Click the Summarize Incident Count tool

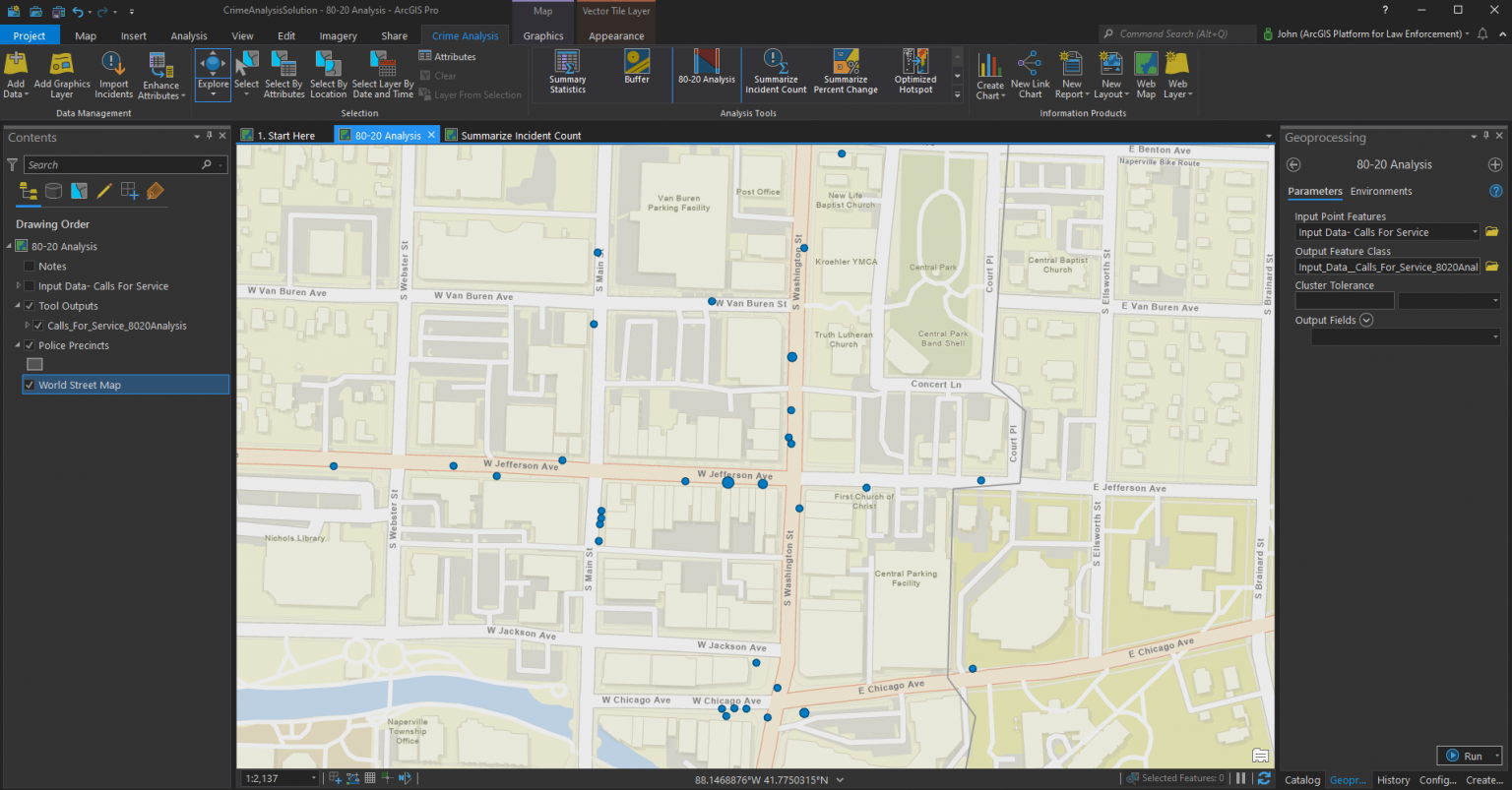(776, 74)
